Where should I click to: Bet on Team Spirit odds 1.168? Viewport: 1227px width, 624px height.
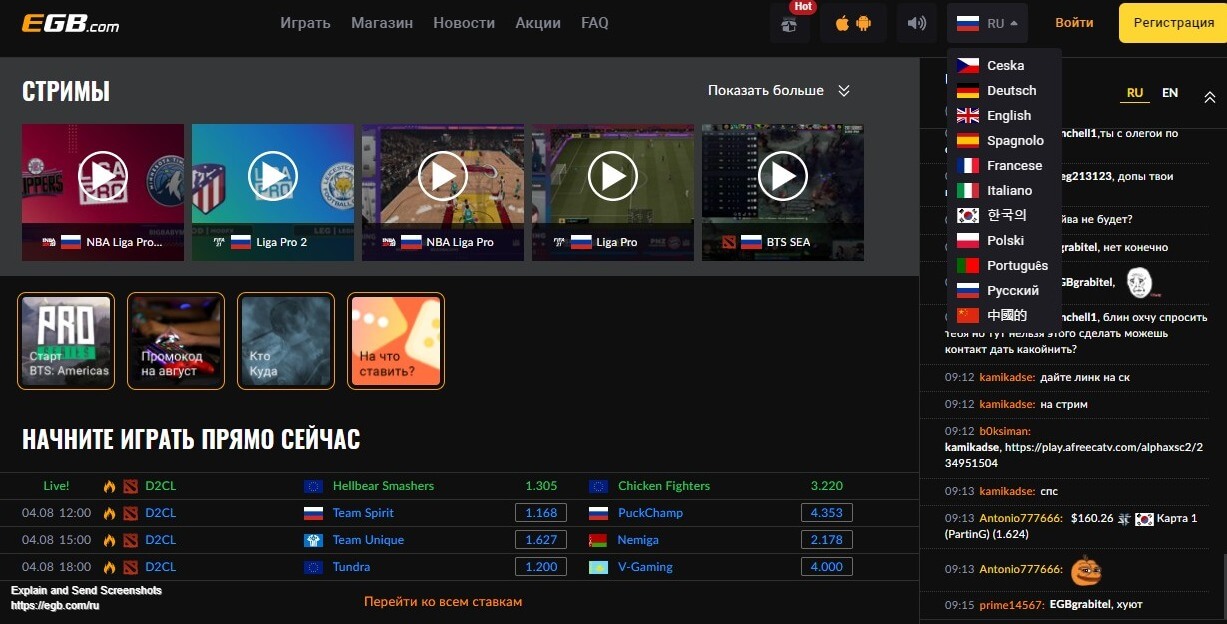pyautogui.click(x=541, y=513)
